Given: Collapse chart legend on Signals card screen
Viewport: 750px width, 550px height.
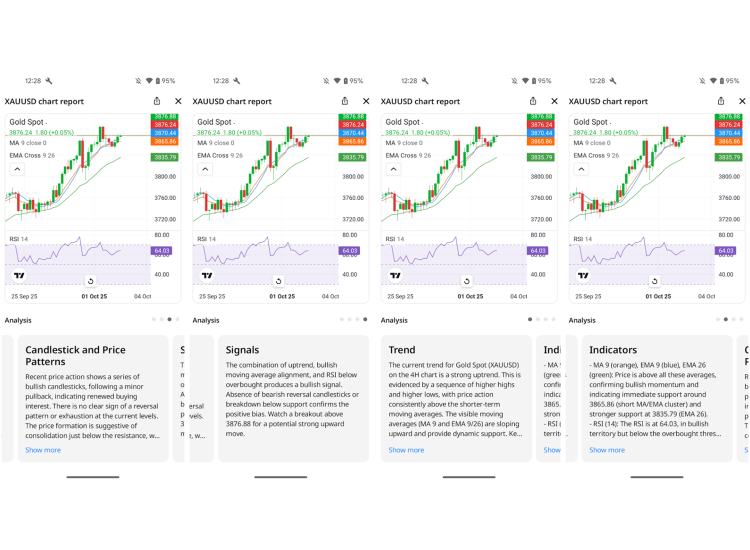Looking at the screenshot, I should pos(205,170).
